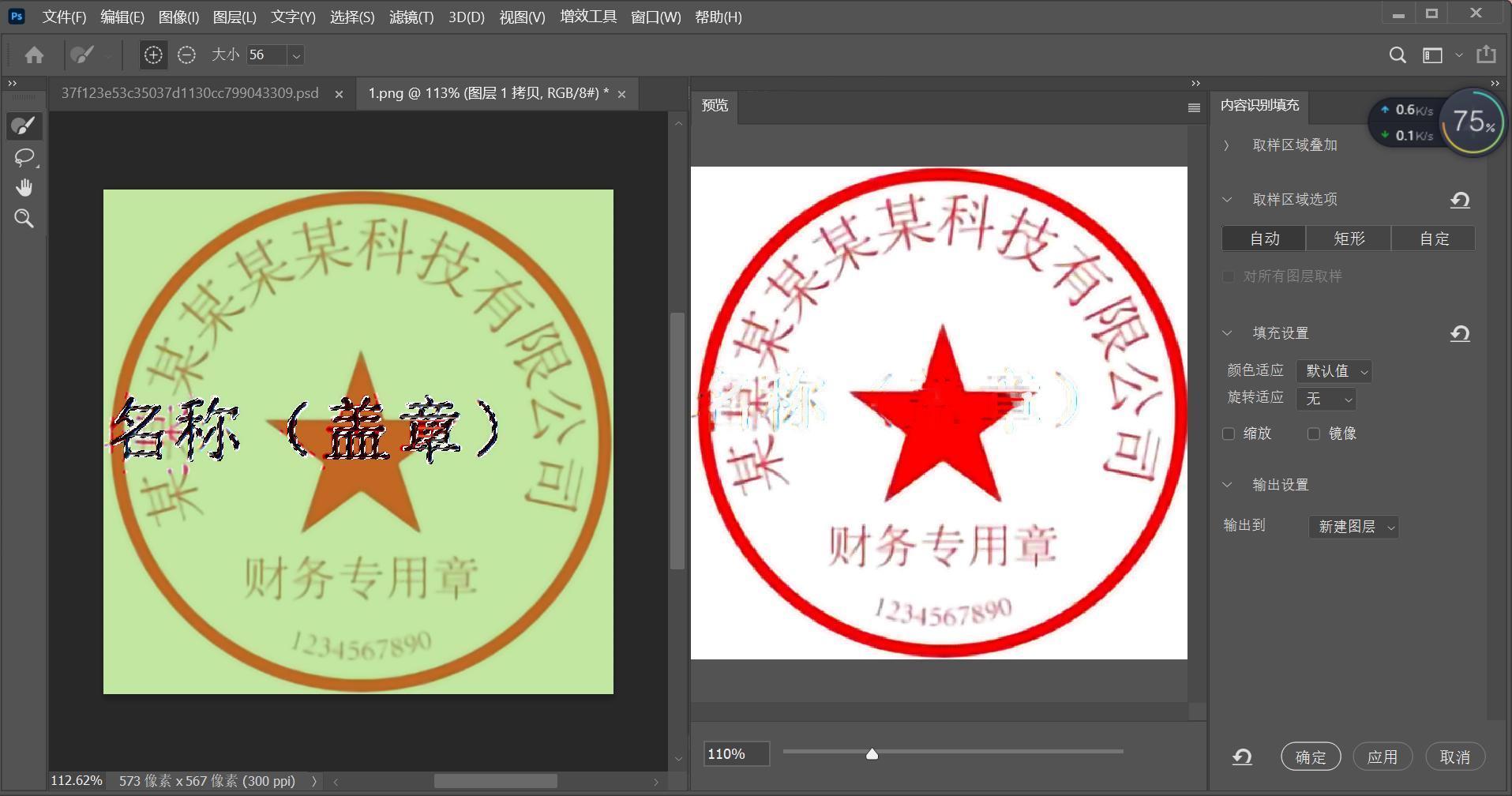Enable 对所有图层取样 checkbox

pos(1229,276)
